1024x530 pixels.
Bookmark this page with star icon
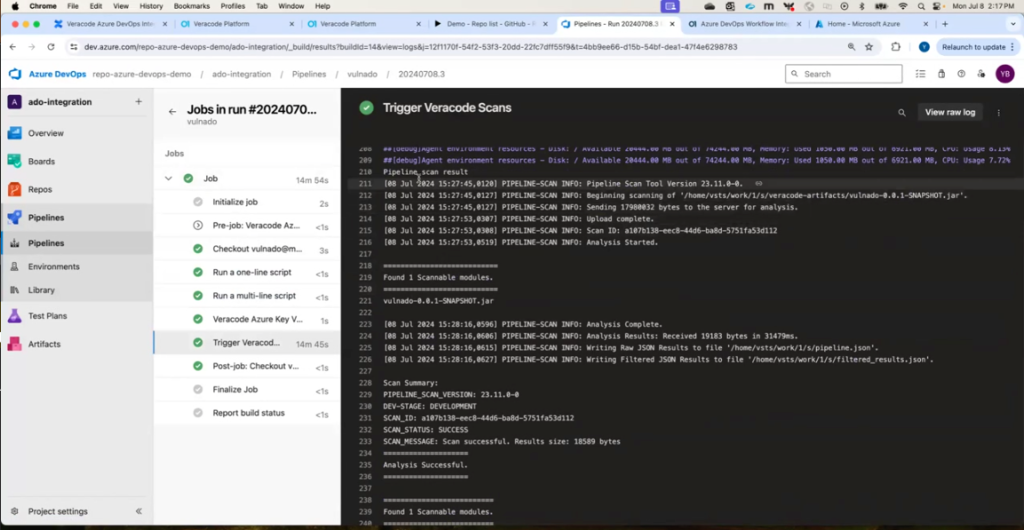(869, 47)
